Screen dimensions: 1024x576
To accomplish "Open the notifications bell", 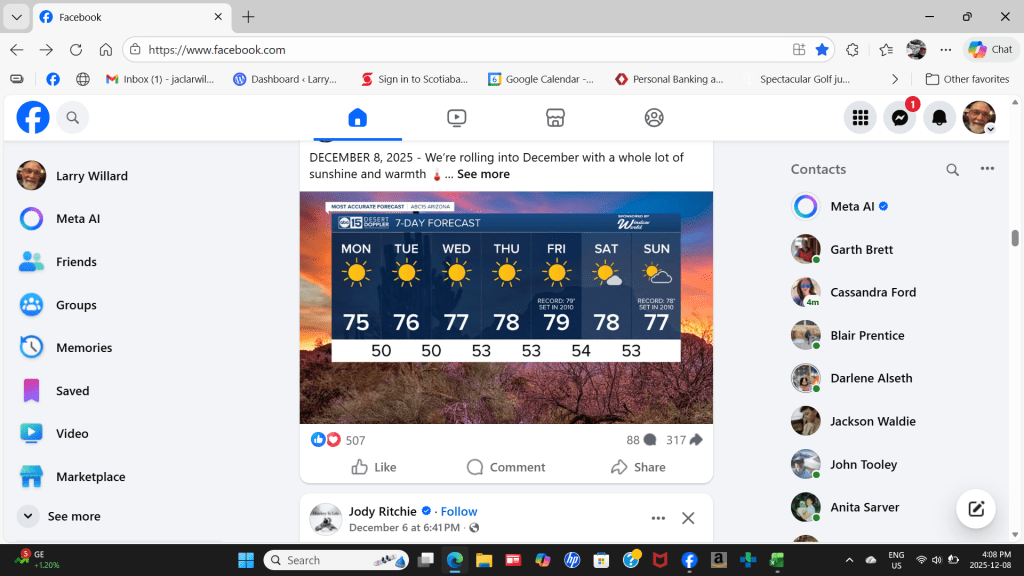I will click(939, 118).
